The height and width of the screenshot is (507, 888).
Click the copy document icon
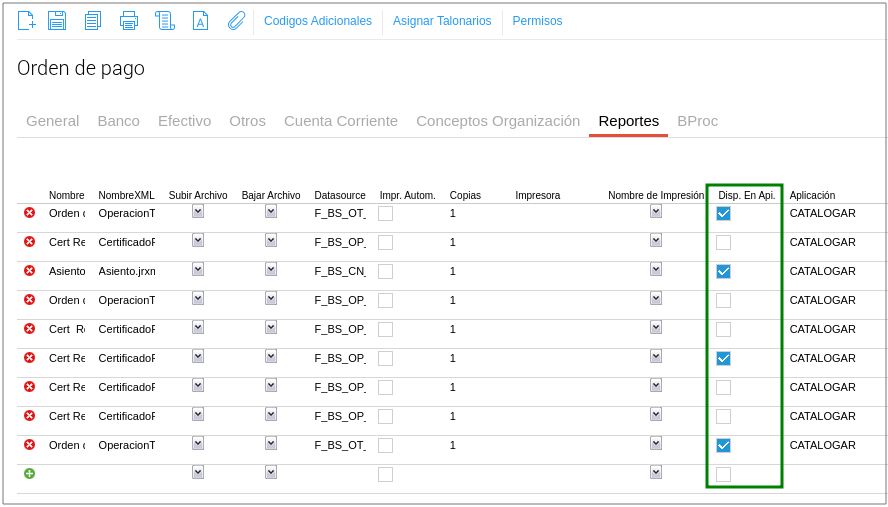pyautogui.click(x=93, y=21)
